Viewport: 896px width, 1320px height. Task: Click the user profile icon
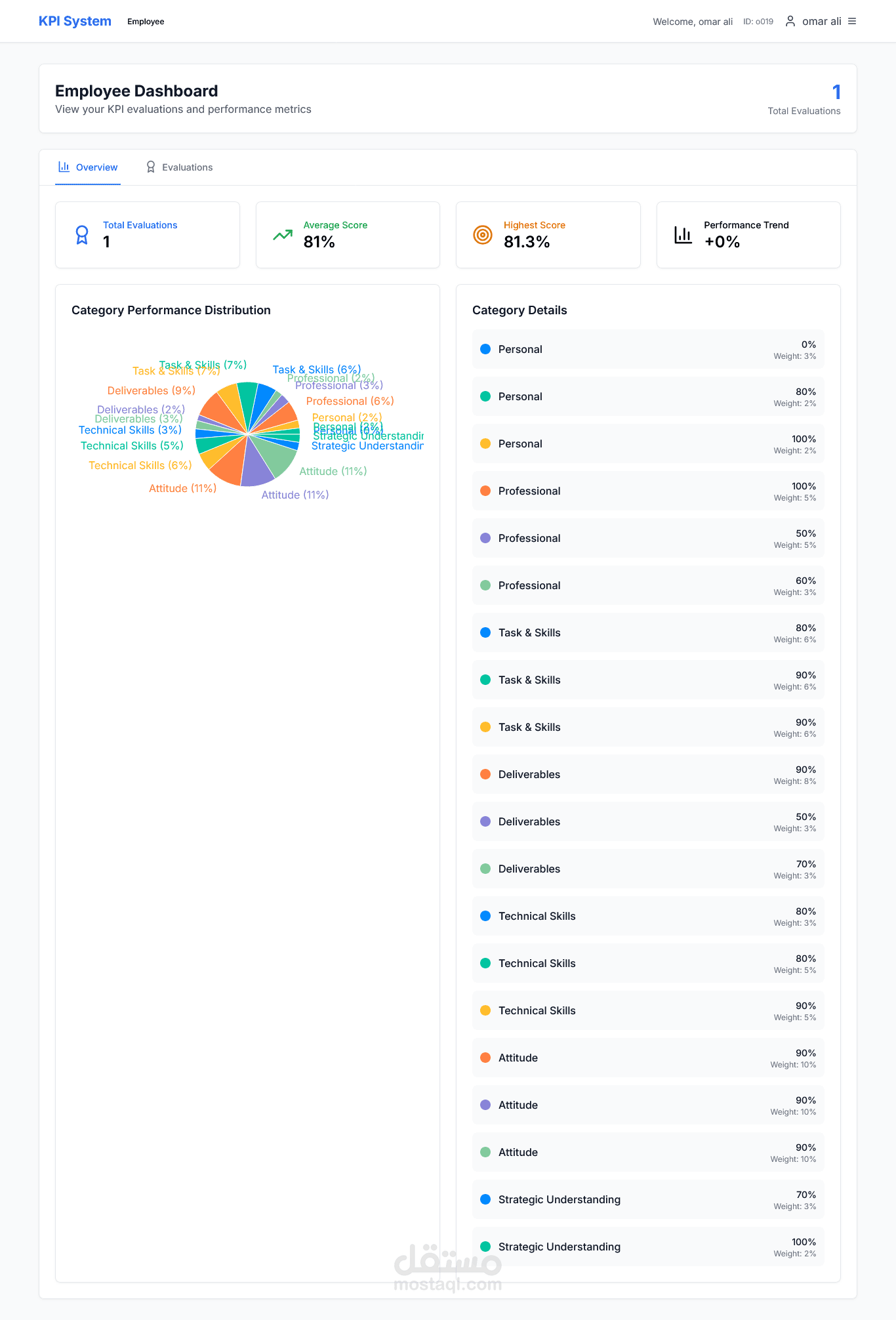click(790, 22)
